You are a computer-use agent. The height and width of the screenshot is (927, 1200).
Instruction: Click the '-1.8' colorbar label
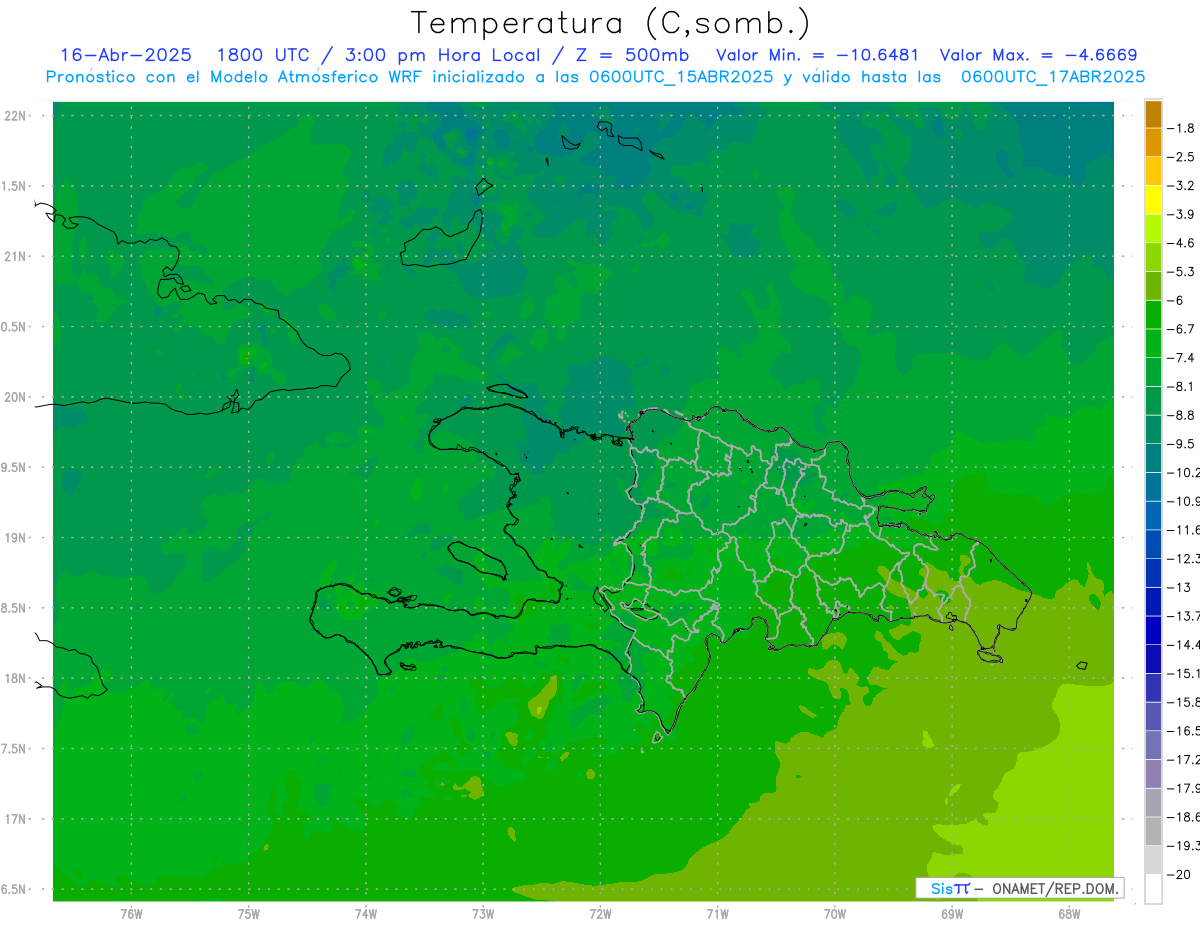point(1183,128)
